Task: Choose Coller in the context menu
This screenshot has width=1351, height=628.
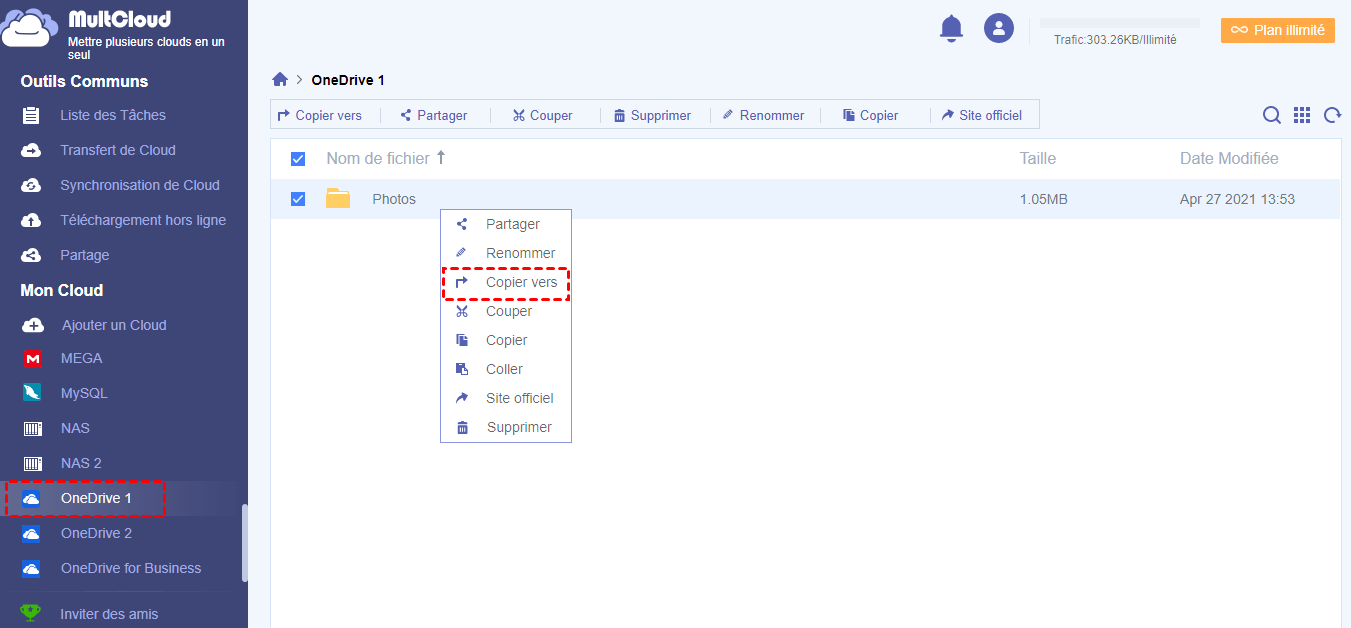Action: 506,369
